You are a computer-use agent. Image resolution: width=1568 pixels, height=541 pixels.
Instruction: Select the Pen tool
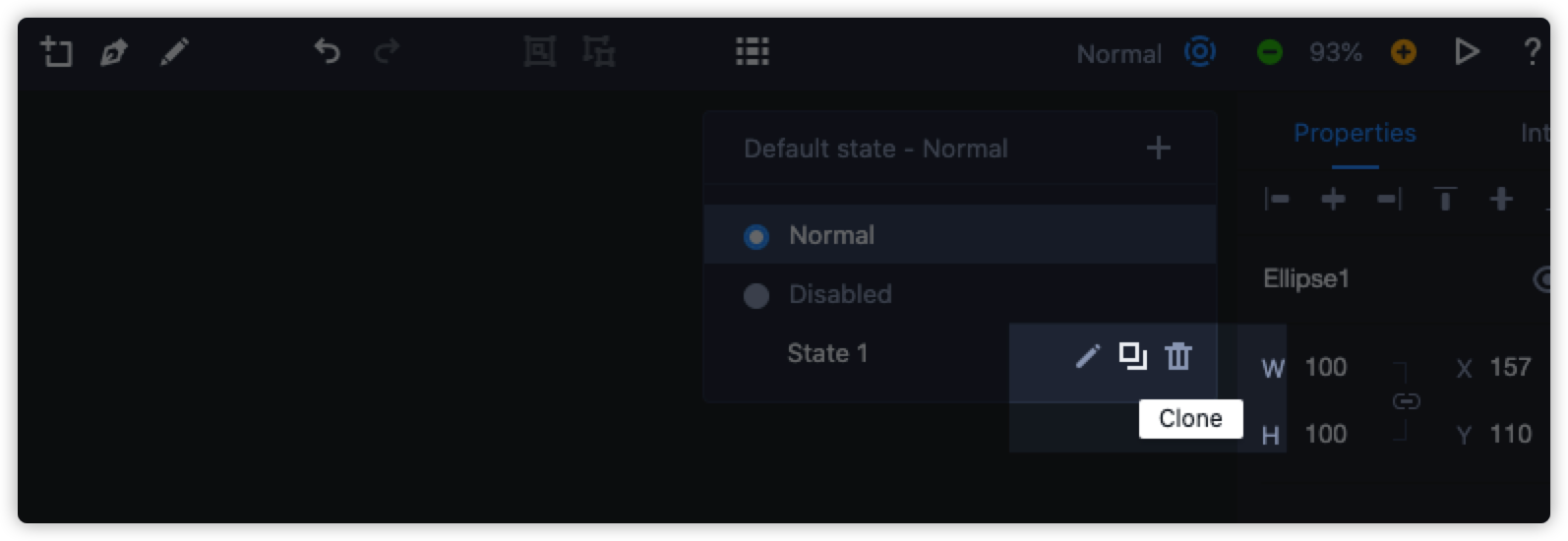click(114, 51)
